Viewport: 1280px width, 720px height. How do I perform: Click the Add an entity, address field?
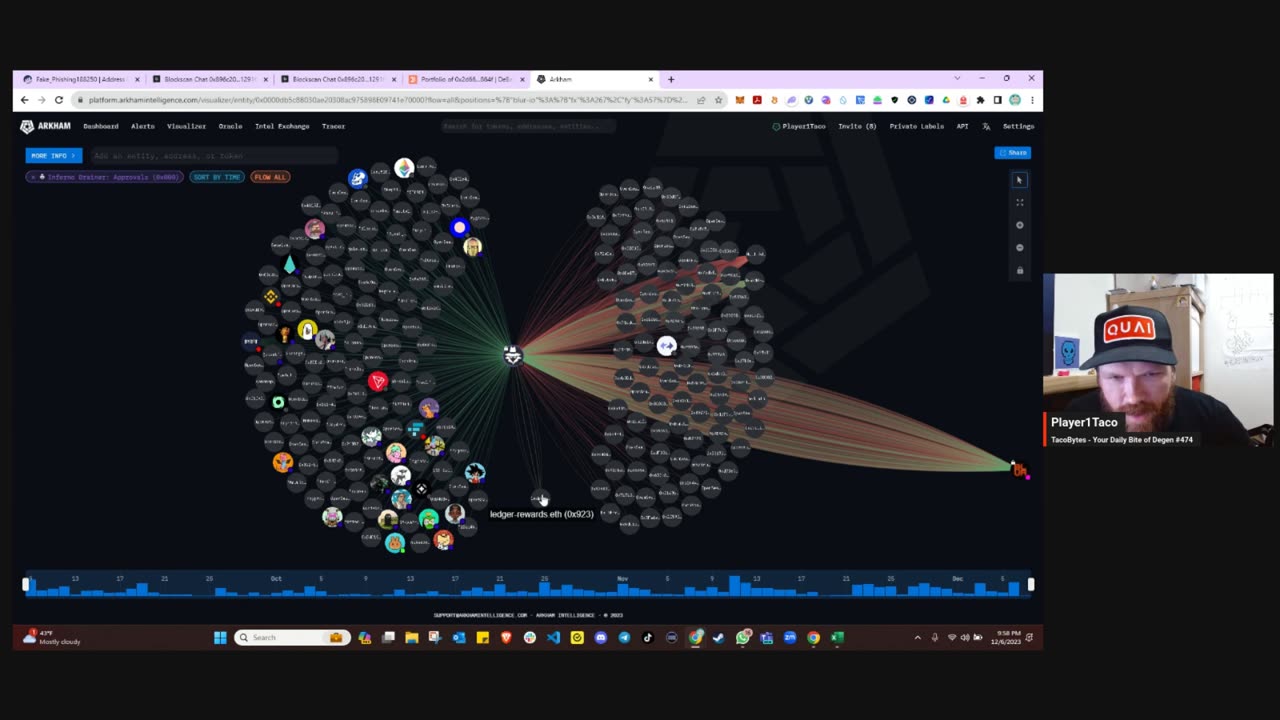[213, 156]
